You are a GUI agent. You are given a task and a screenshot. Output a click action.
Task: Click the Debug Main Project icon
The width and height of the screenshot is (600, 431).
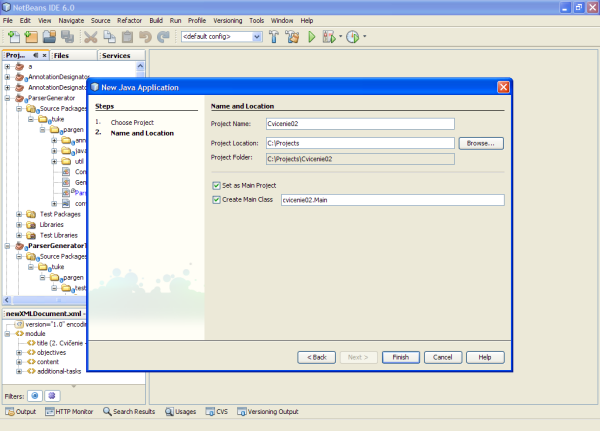coord(329,37)
